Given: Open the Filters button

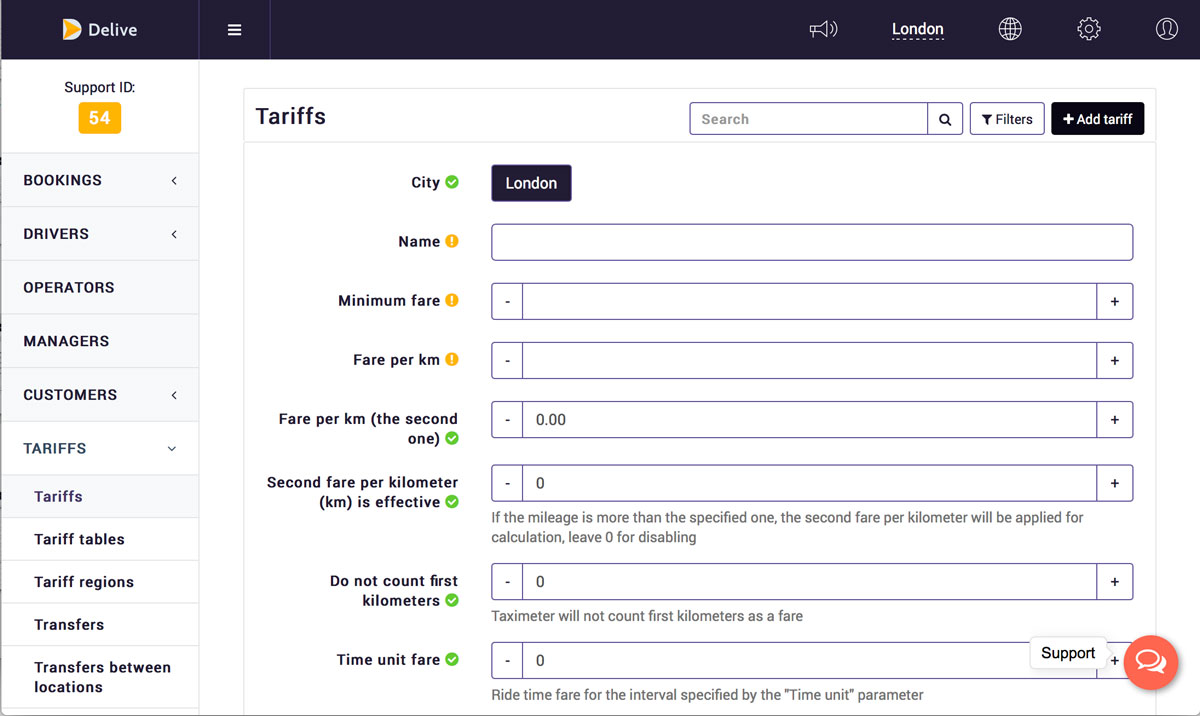Looking at the screenshot, I should click(1007, 119).
